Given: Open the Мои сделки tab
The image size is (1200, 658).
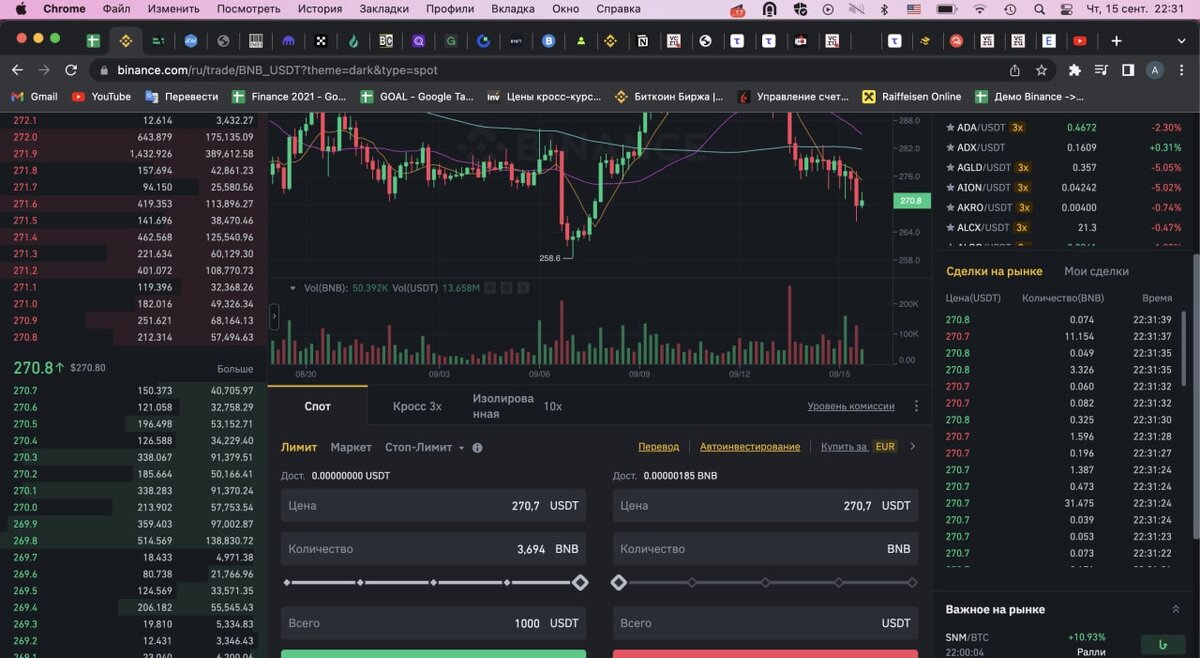Looking at the screenshot, I should 1096,271.
